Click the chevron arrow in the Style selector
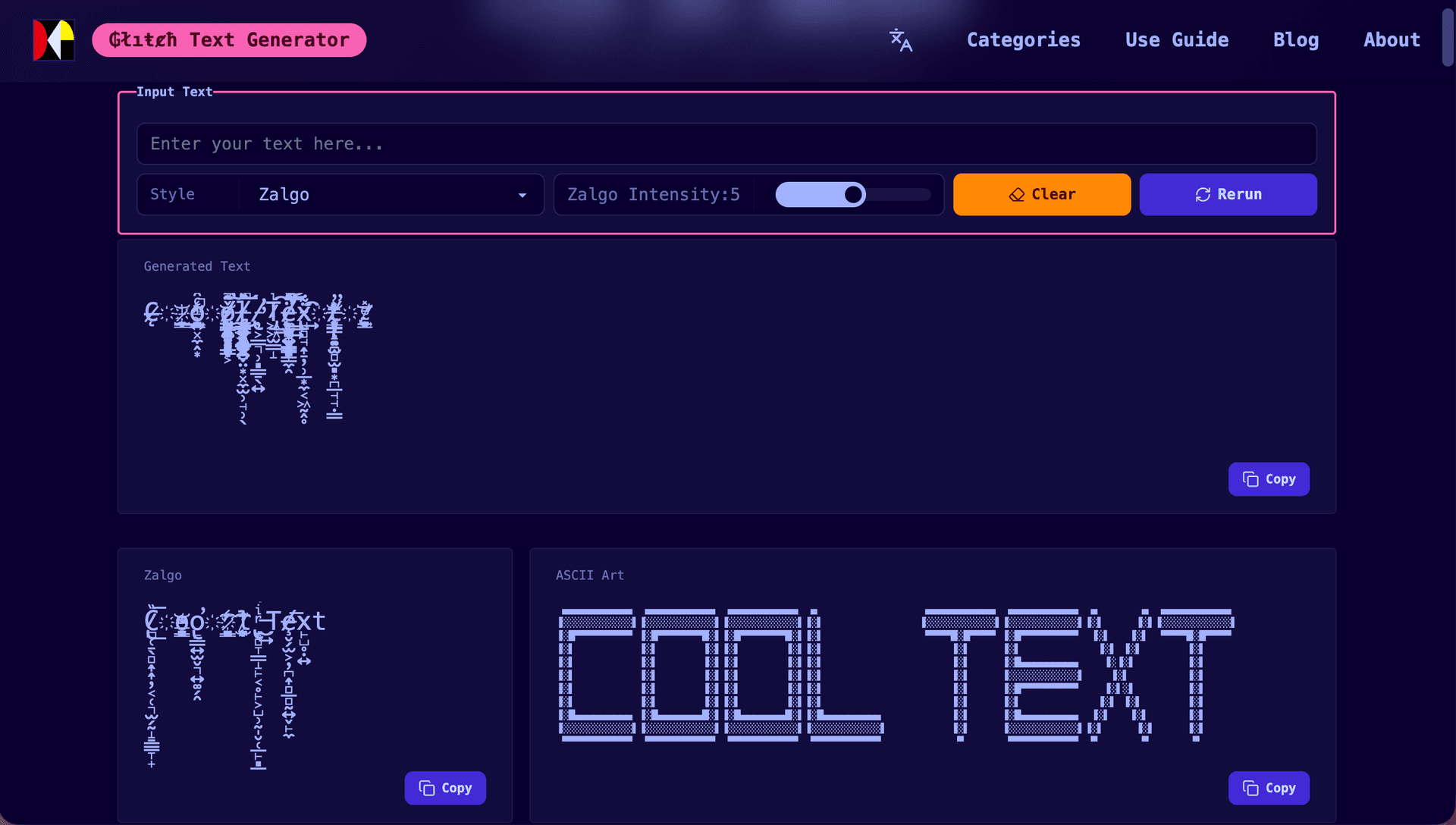 click(x=522, y=195)
